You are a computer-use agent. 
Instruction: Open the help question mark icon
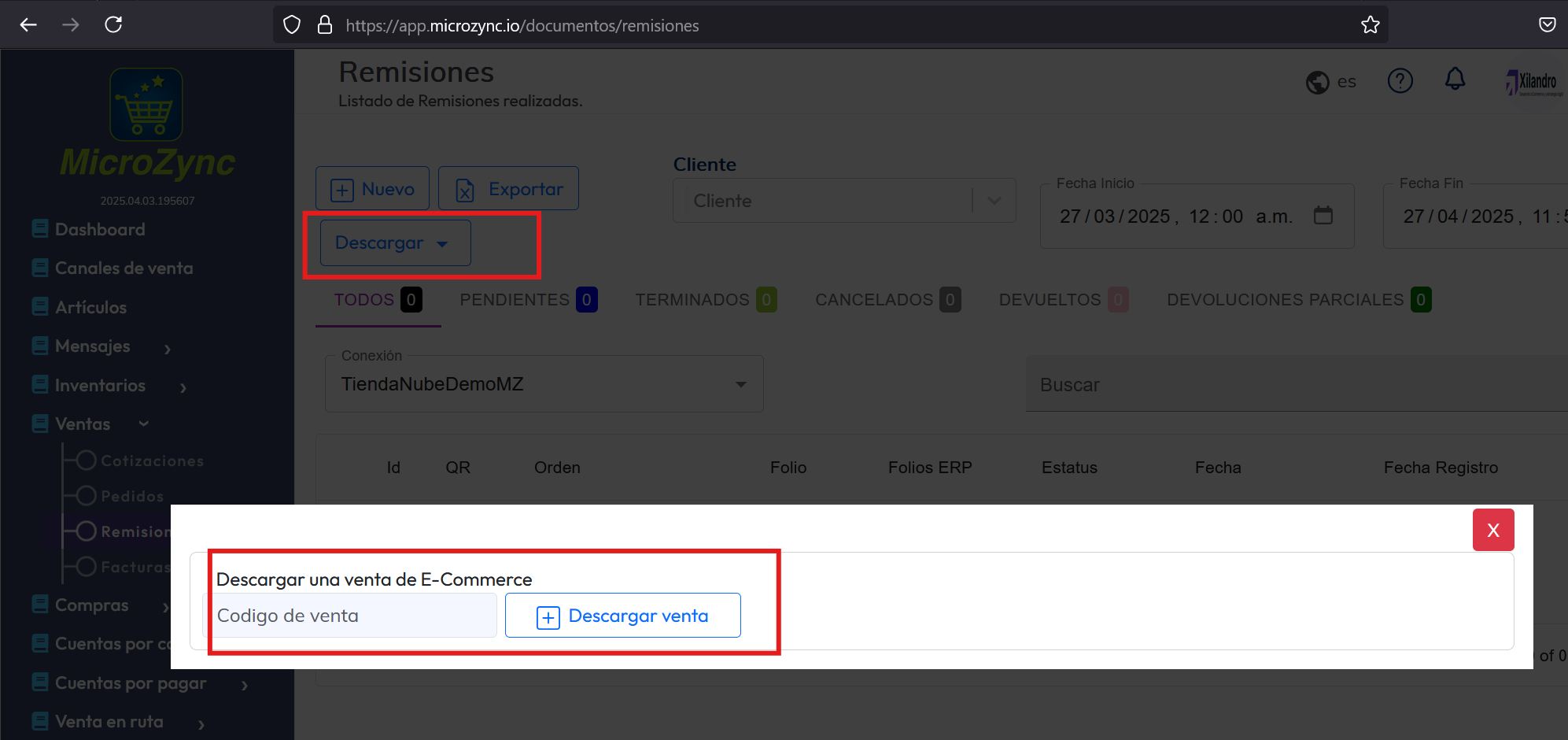[x=1400, y=80]
